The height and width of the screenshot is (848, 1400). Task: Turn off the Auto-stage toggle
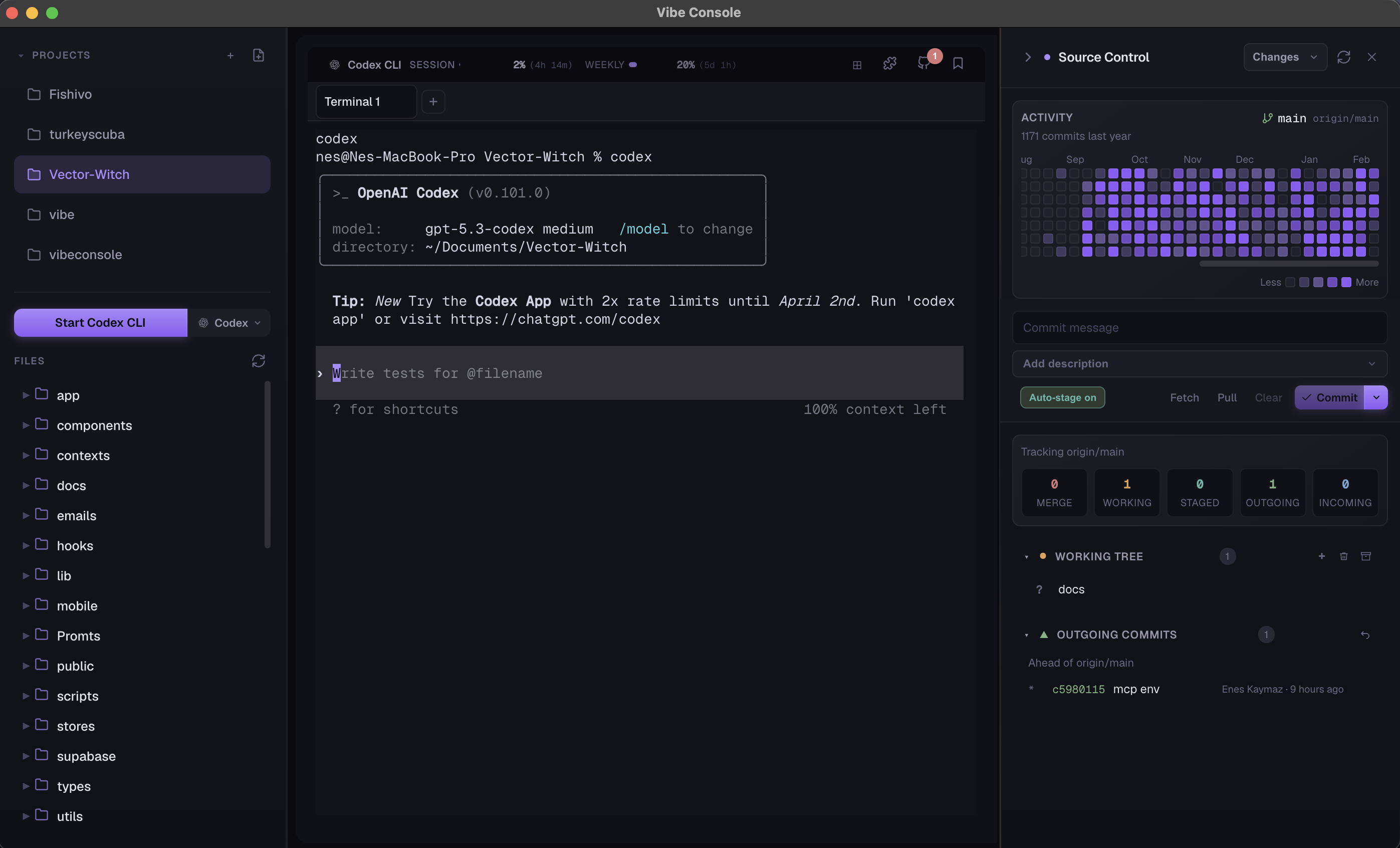point(1062,397)
